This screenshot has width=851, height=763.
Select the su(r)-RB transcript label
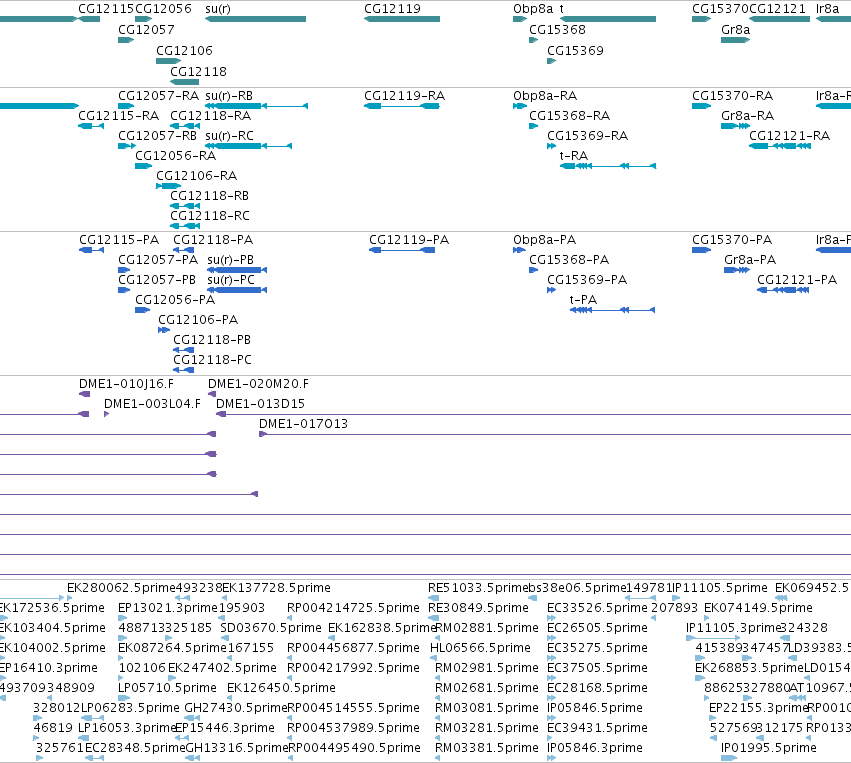(x=229, y=96)
